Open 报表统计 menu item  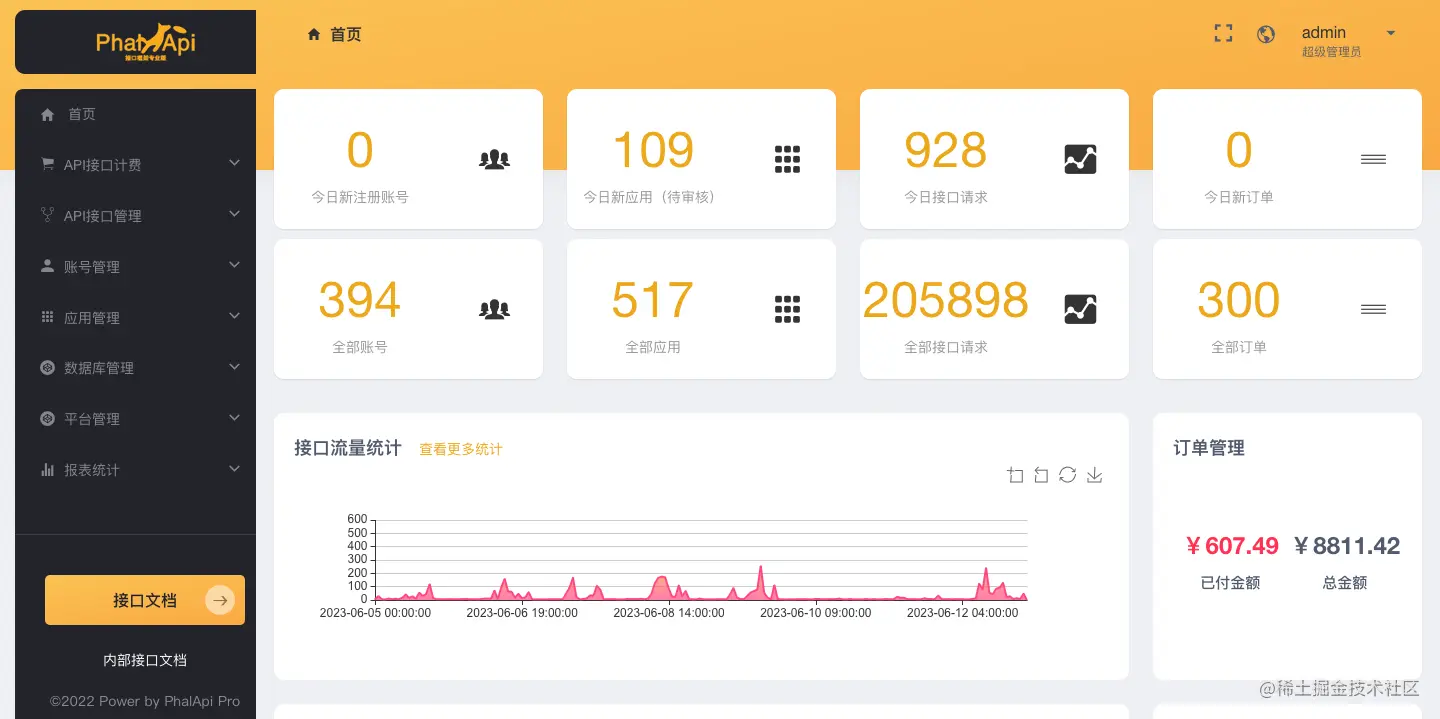pos(135,470)
